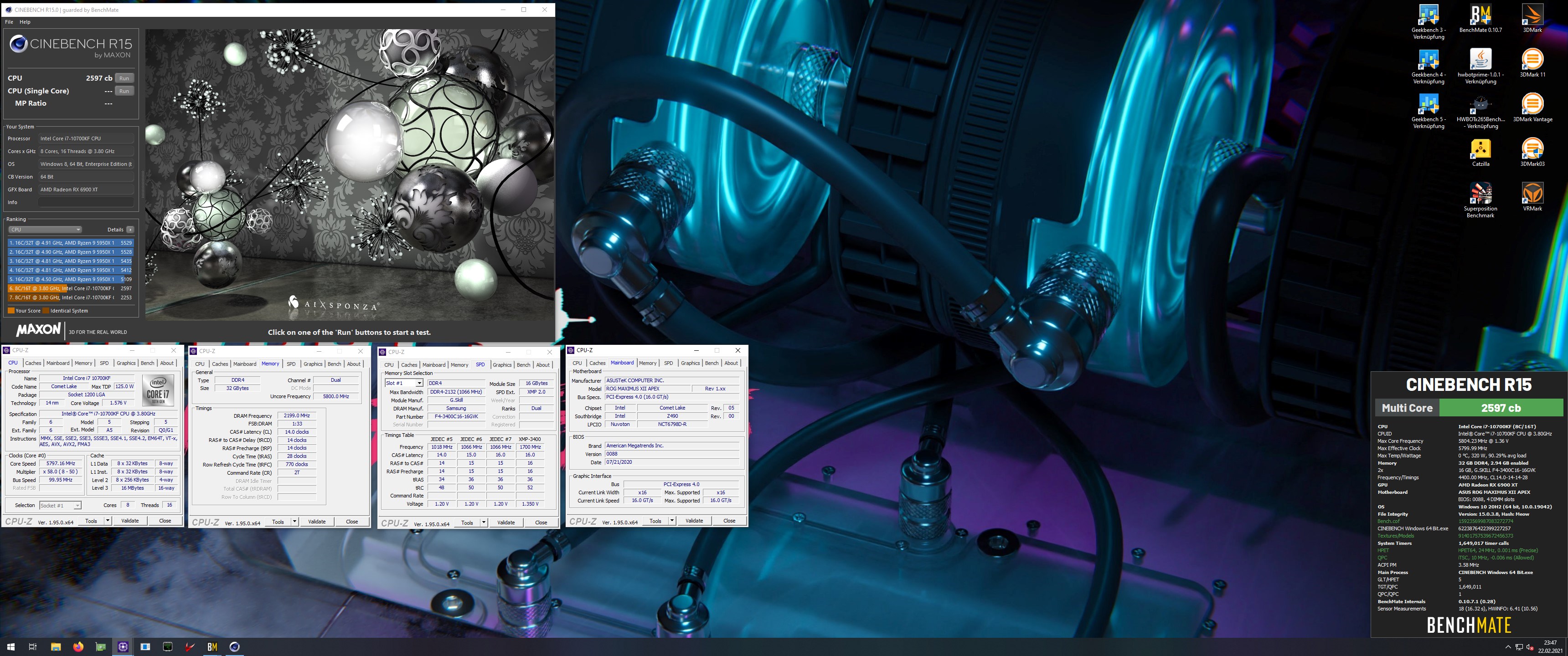Launch BenchMate 0.10.7 desktop shortcut
The image size is (1568, 656).
[1480, 19]
